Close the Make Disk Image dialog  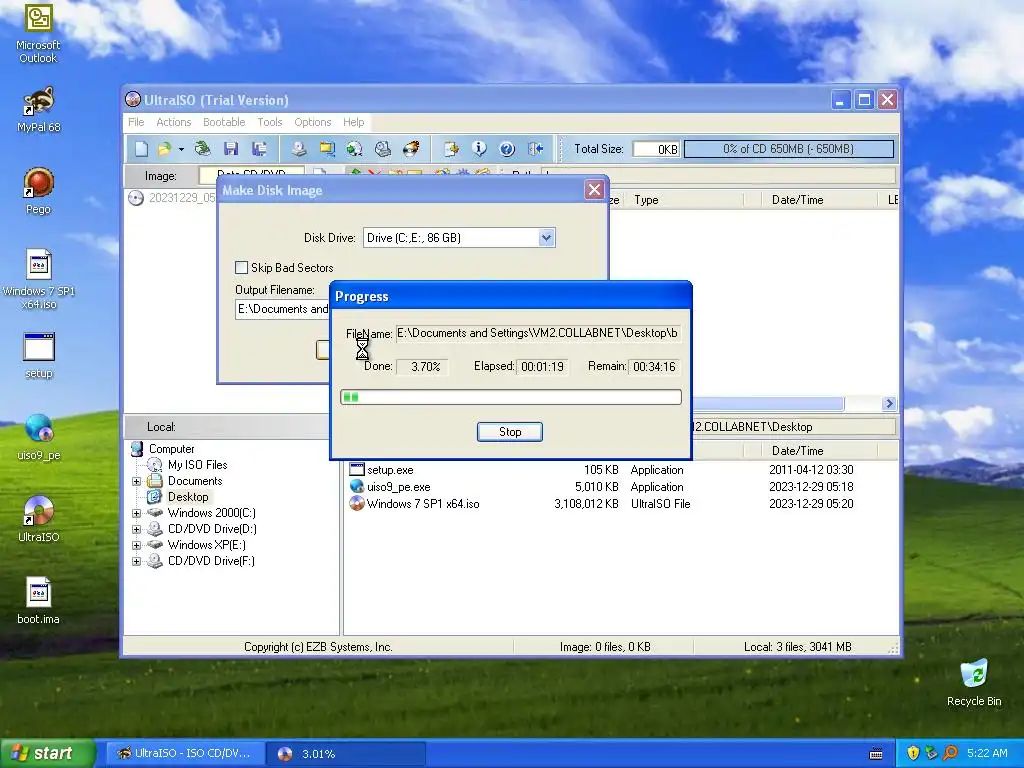[594, 190]
